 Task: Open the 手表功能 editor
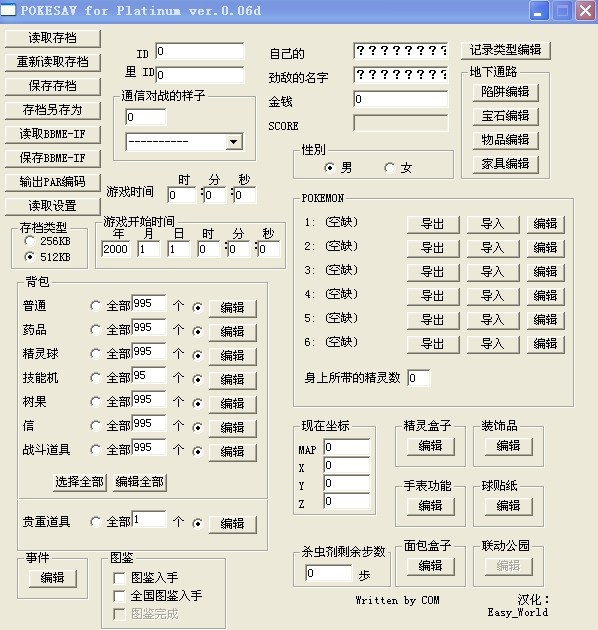point(431,506)
